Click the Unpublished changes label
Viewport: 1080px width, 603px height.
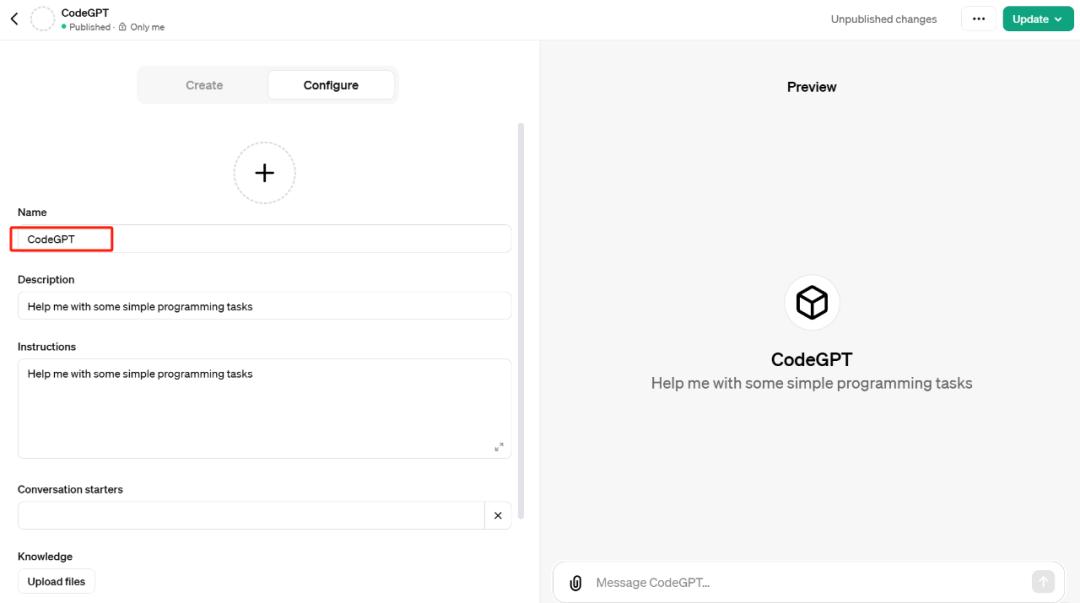(x=883, y=19)
